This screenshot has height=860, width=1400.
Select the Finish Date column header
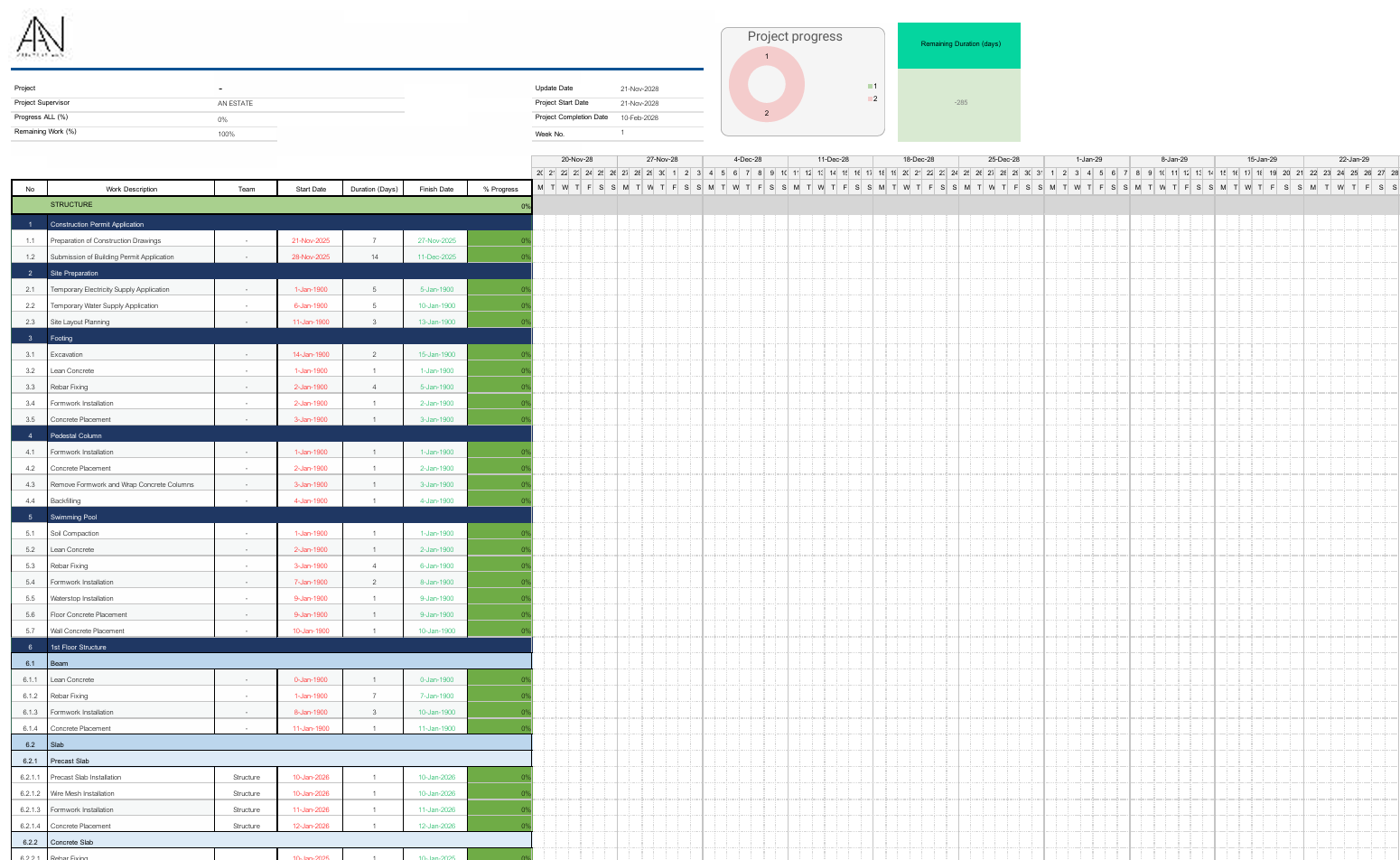point(436,189)
